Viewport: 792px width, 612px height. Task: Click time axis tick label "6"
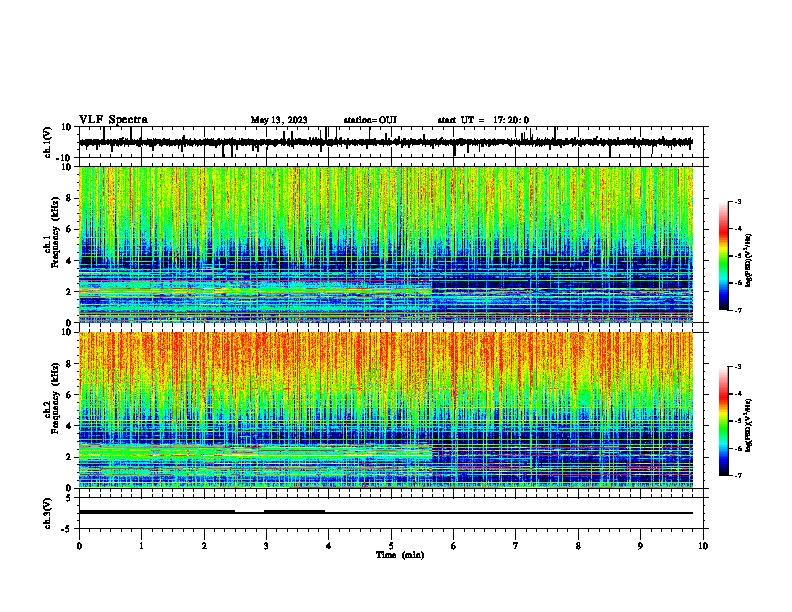click(454, 546)
